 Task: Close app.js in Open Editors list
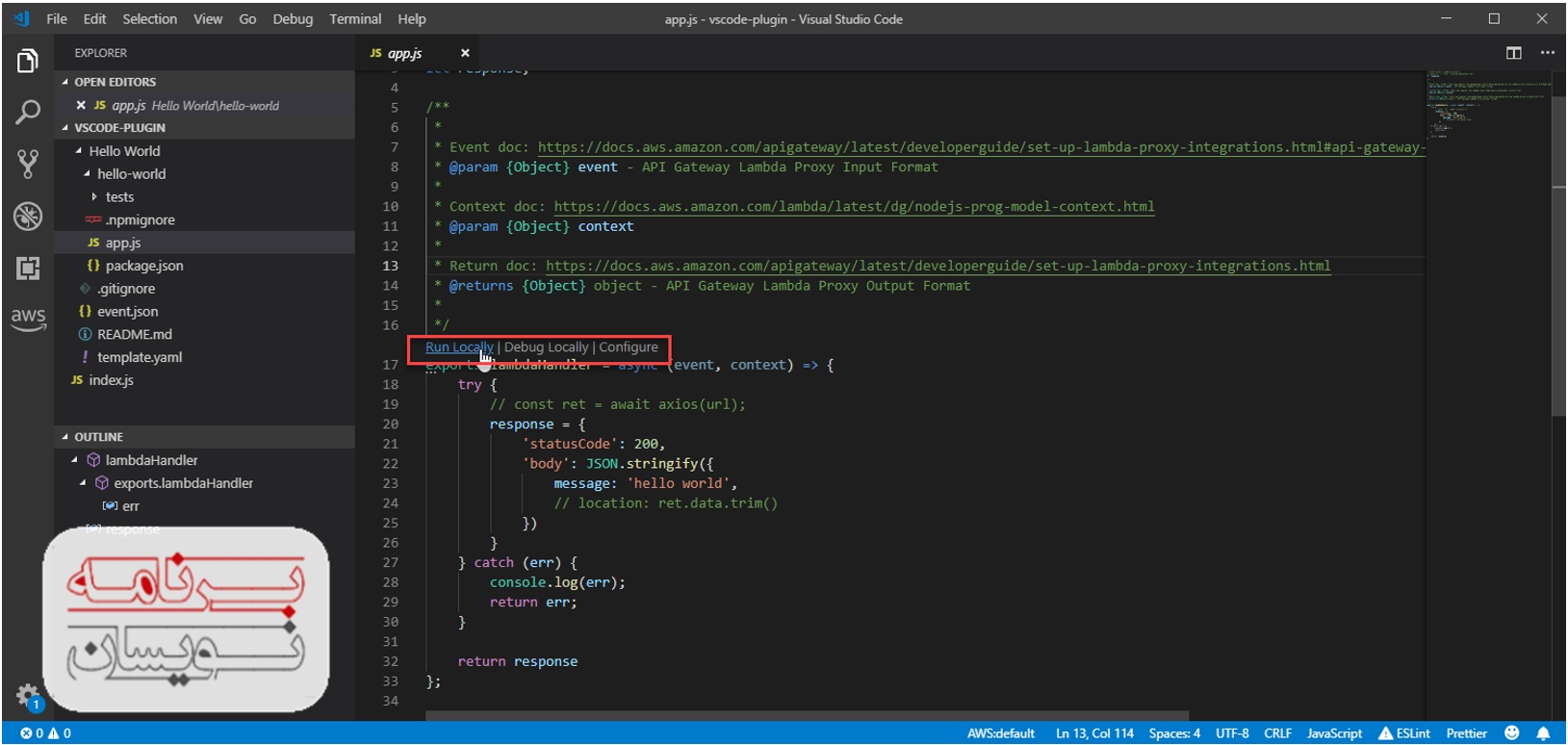81,105
